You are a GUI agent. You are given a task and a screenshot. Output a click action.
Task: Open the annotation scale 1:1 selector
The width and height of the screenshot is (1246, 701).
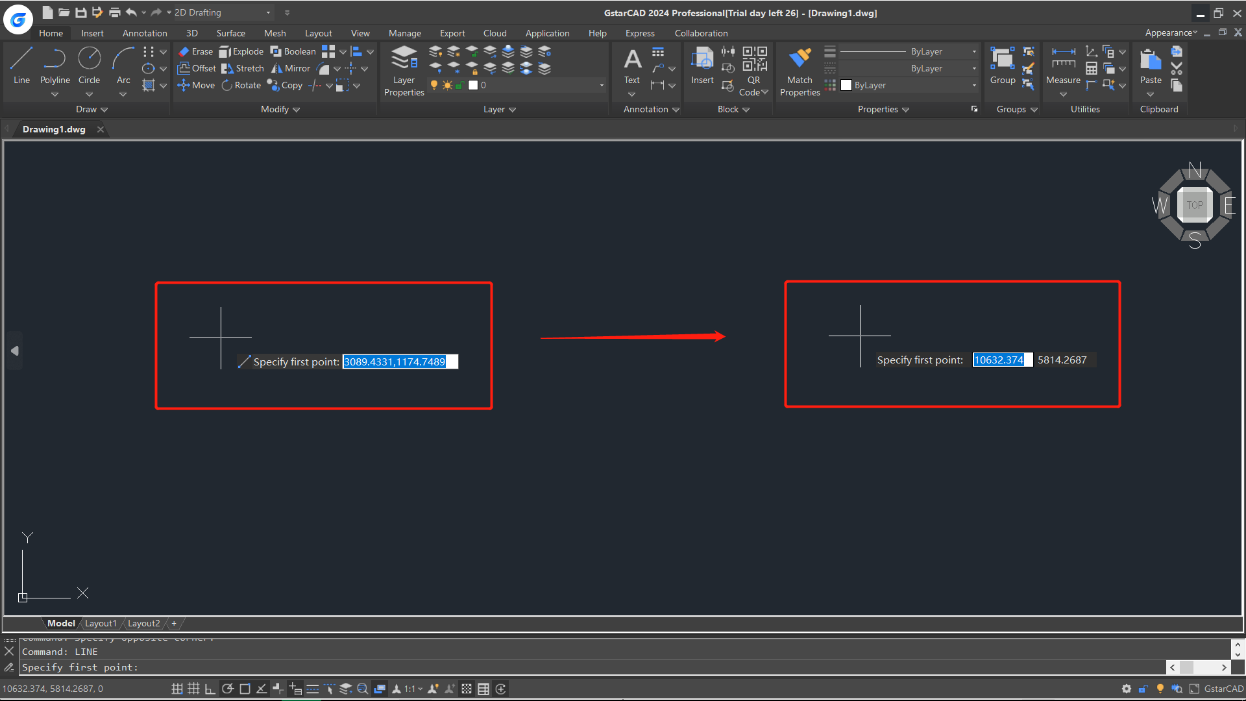pos(409,689)
